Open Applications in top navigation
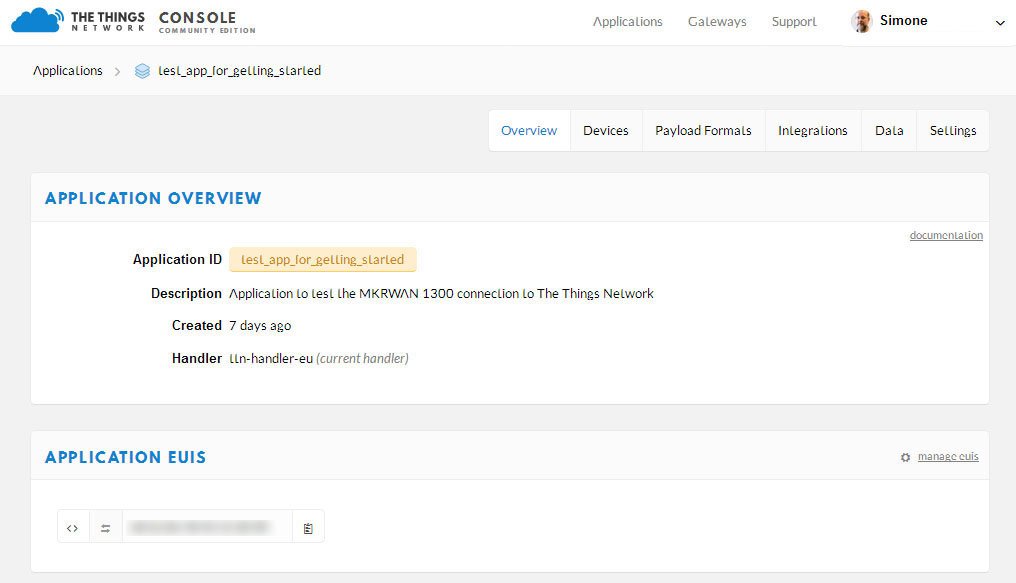Screen dimensions: 1016x583 tap(627, 22)
